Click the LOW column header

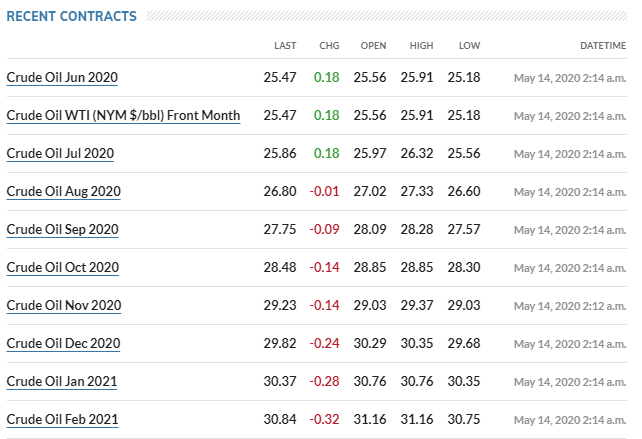469,45
